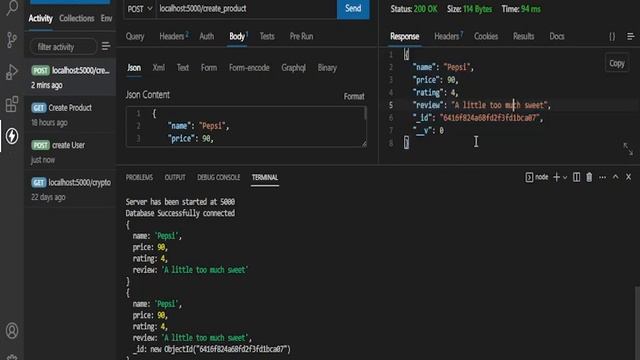Screen dimensions: 640x360
Task: Switch to the DEBUG CONSOLE tab
Action: [218, 177]
